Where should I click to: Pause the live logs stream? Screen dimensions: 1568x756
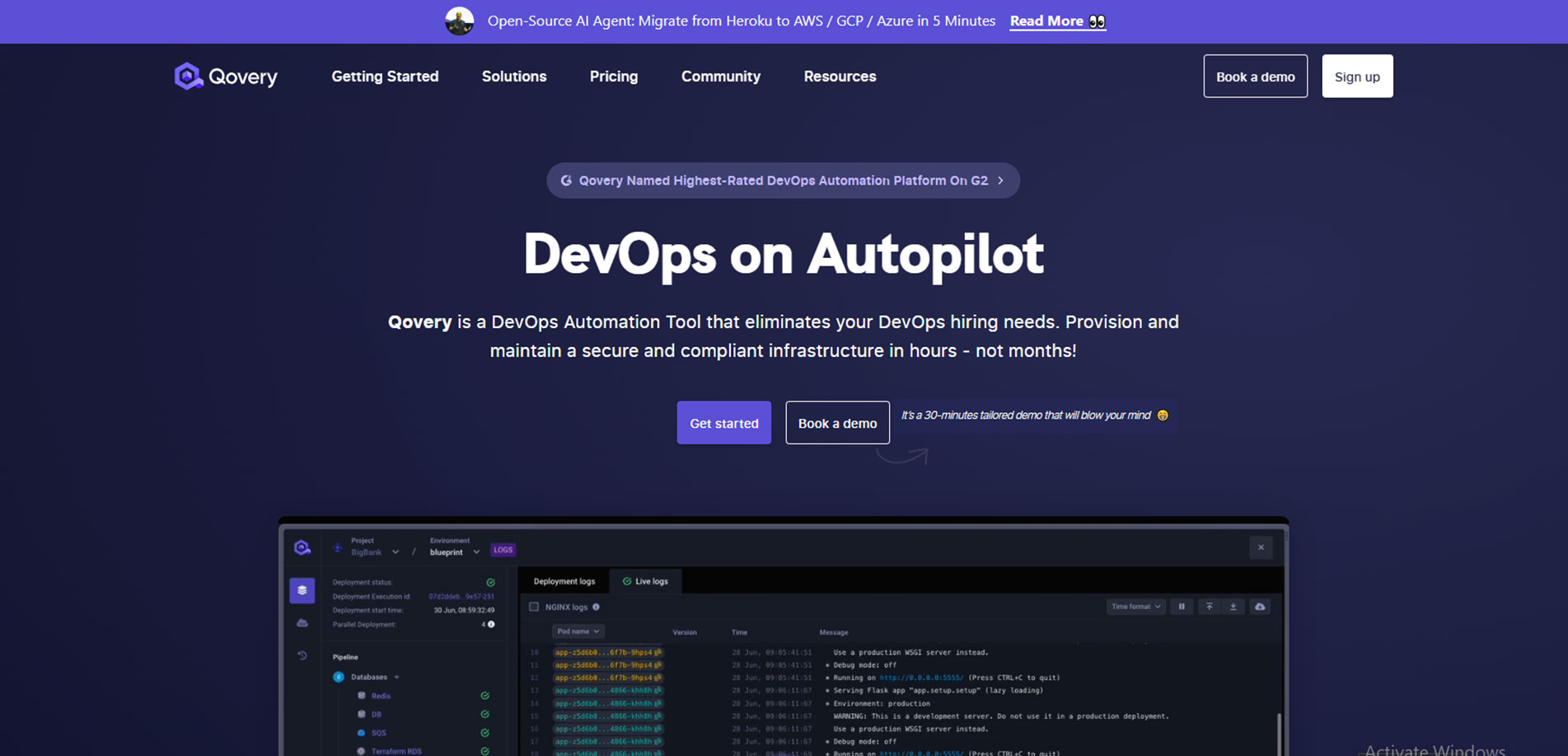(1182, 607)
